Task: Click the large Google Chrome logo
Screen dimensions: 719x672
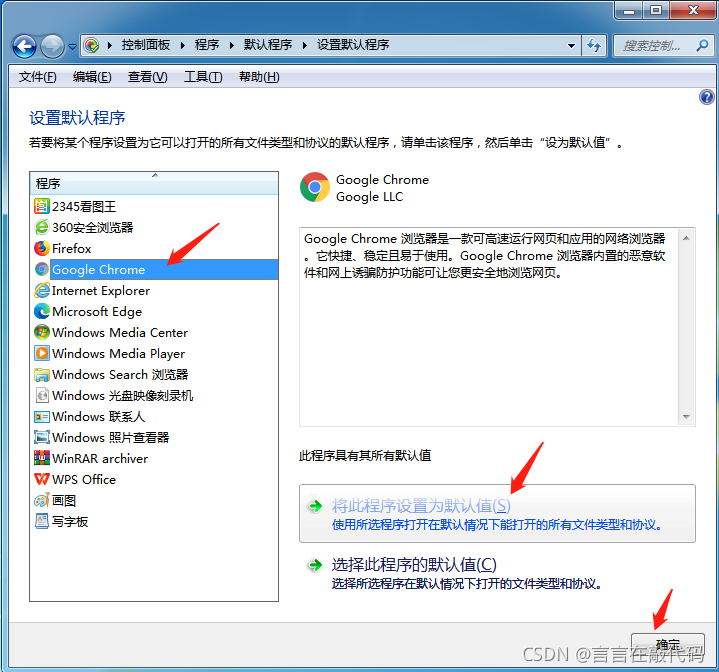Action: coord(315,187)
